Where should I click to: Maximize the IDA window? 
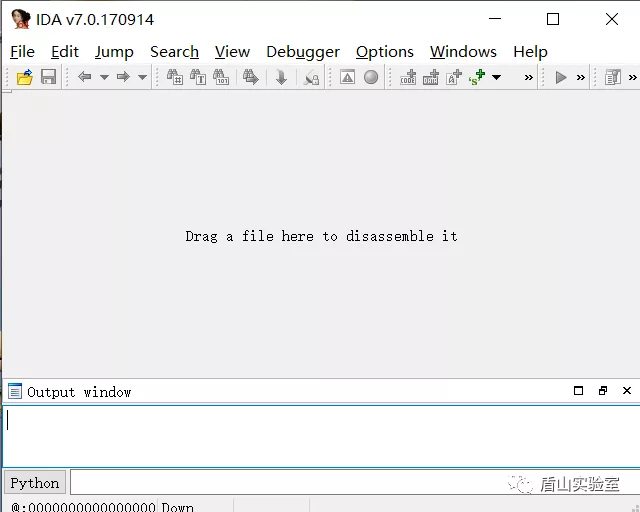click(553, 19)
